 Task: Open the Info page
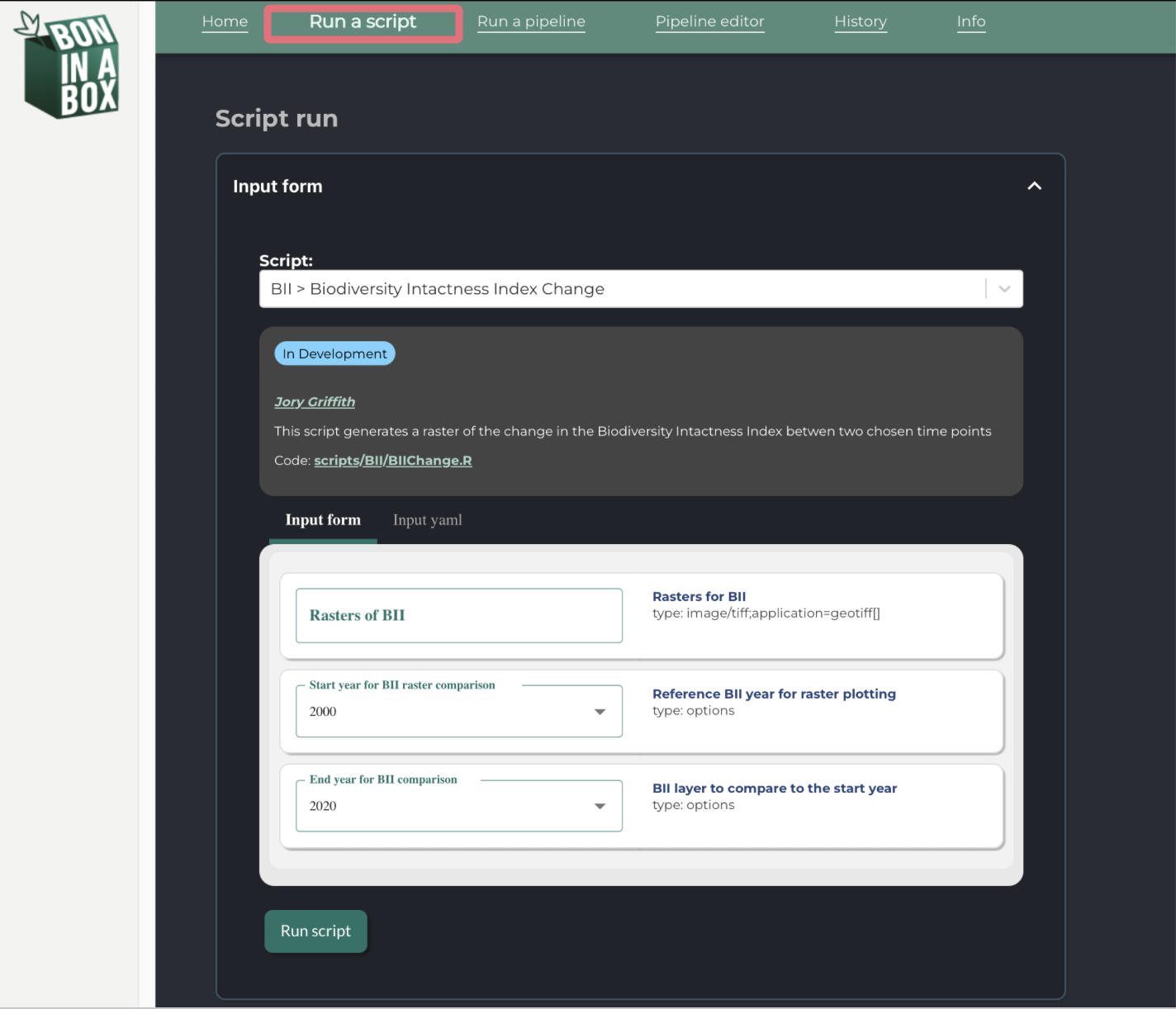pos(971,21)
